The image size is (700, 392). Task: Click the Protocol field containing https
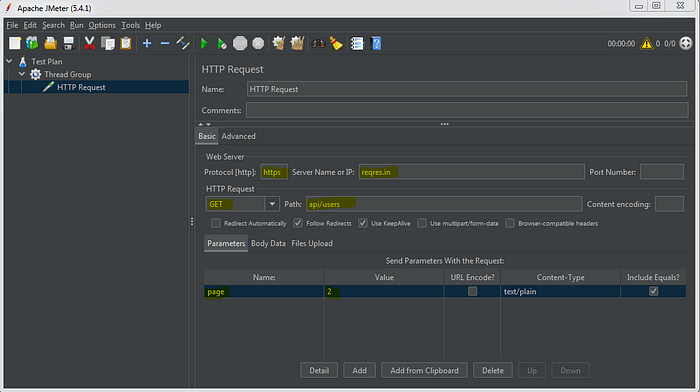click(274, 172)
